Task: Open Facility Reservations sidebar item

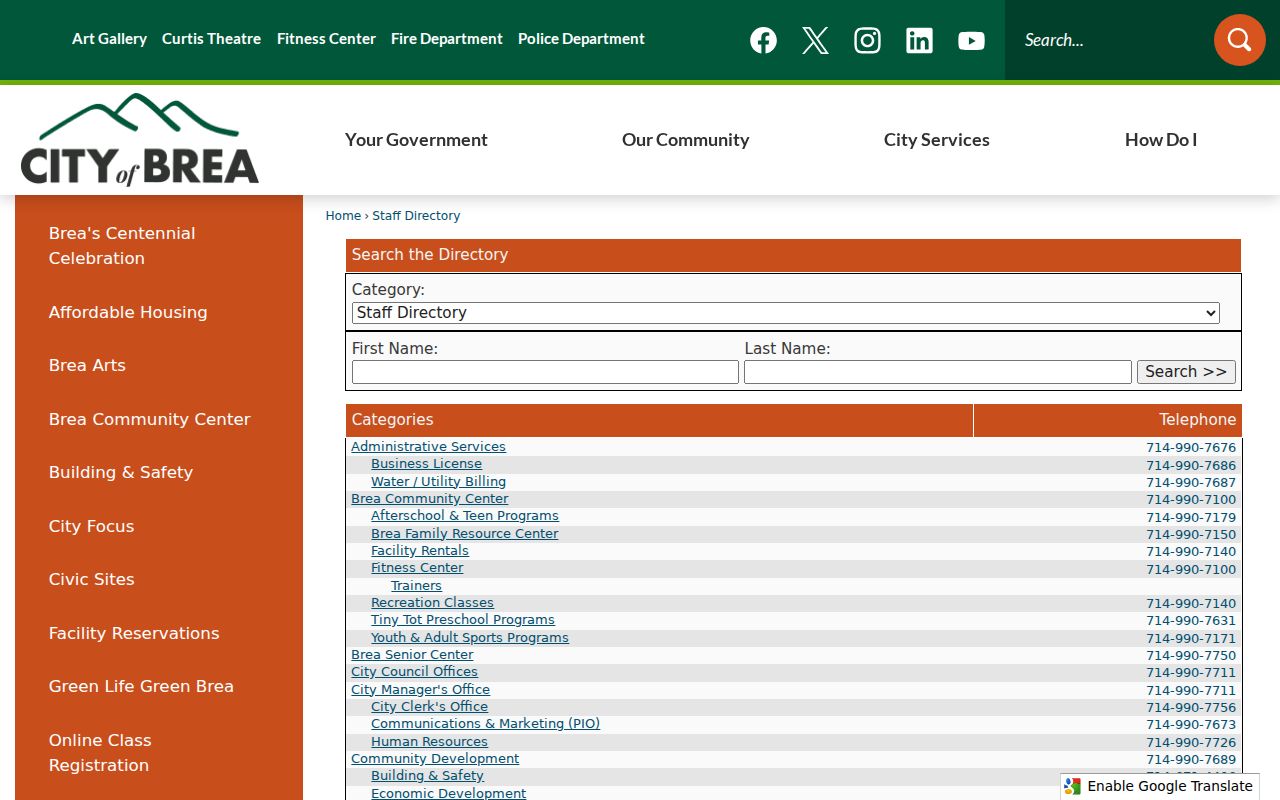Action: click(x=134, y=633)
